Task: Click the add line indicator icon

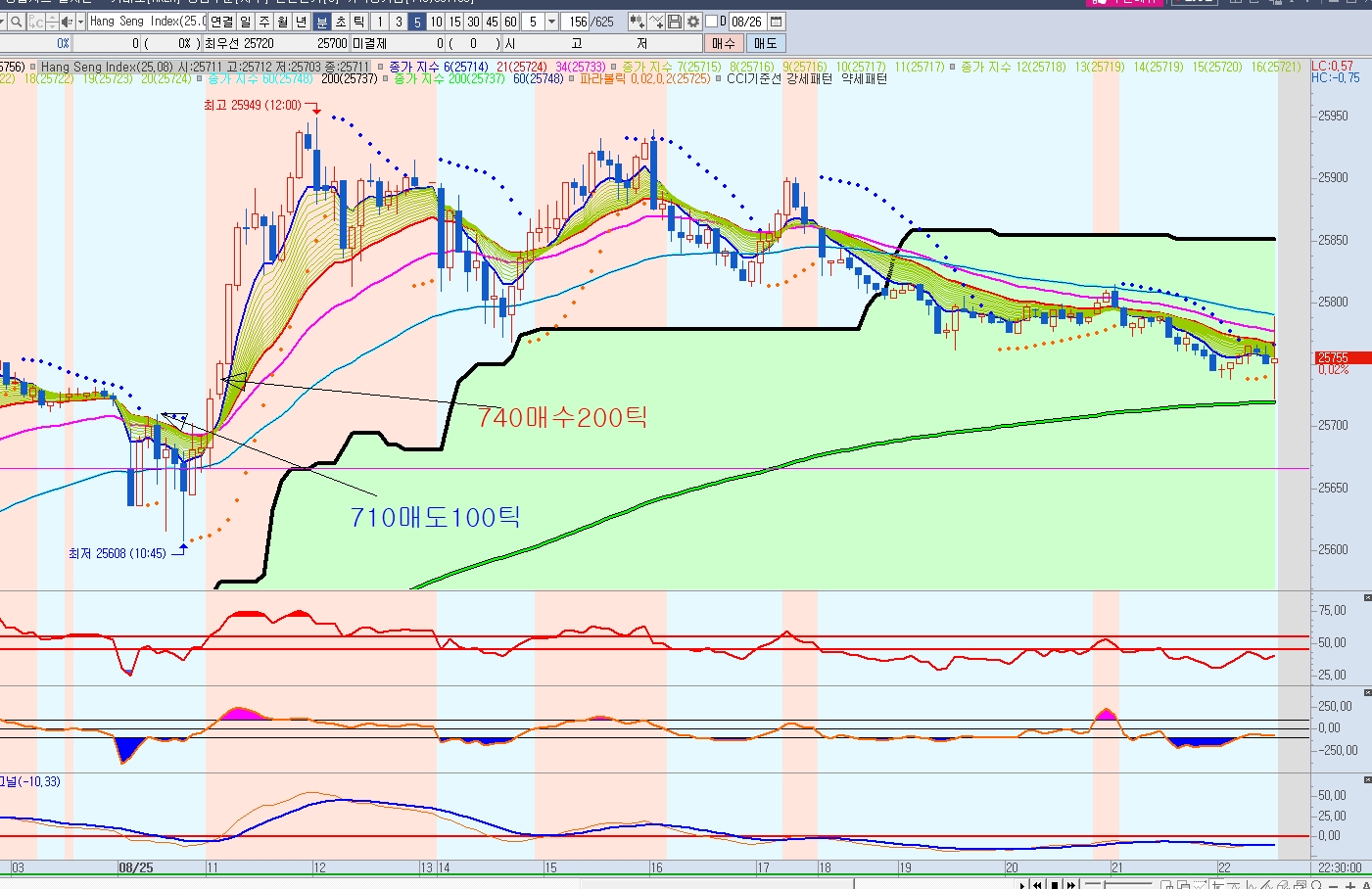Action: [656, 22]
